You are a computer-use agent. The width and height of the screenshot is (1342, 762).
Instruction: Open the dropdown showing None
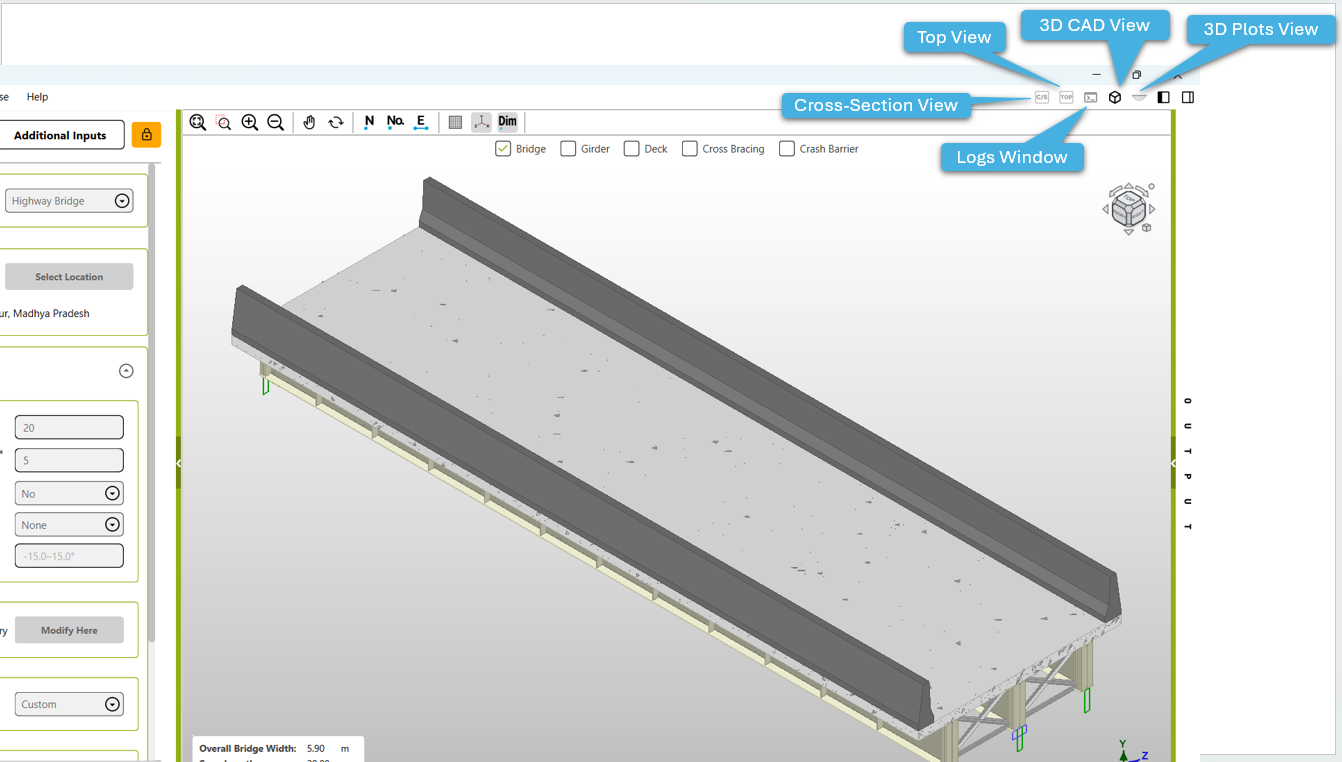[69, 525]
